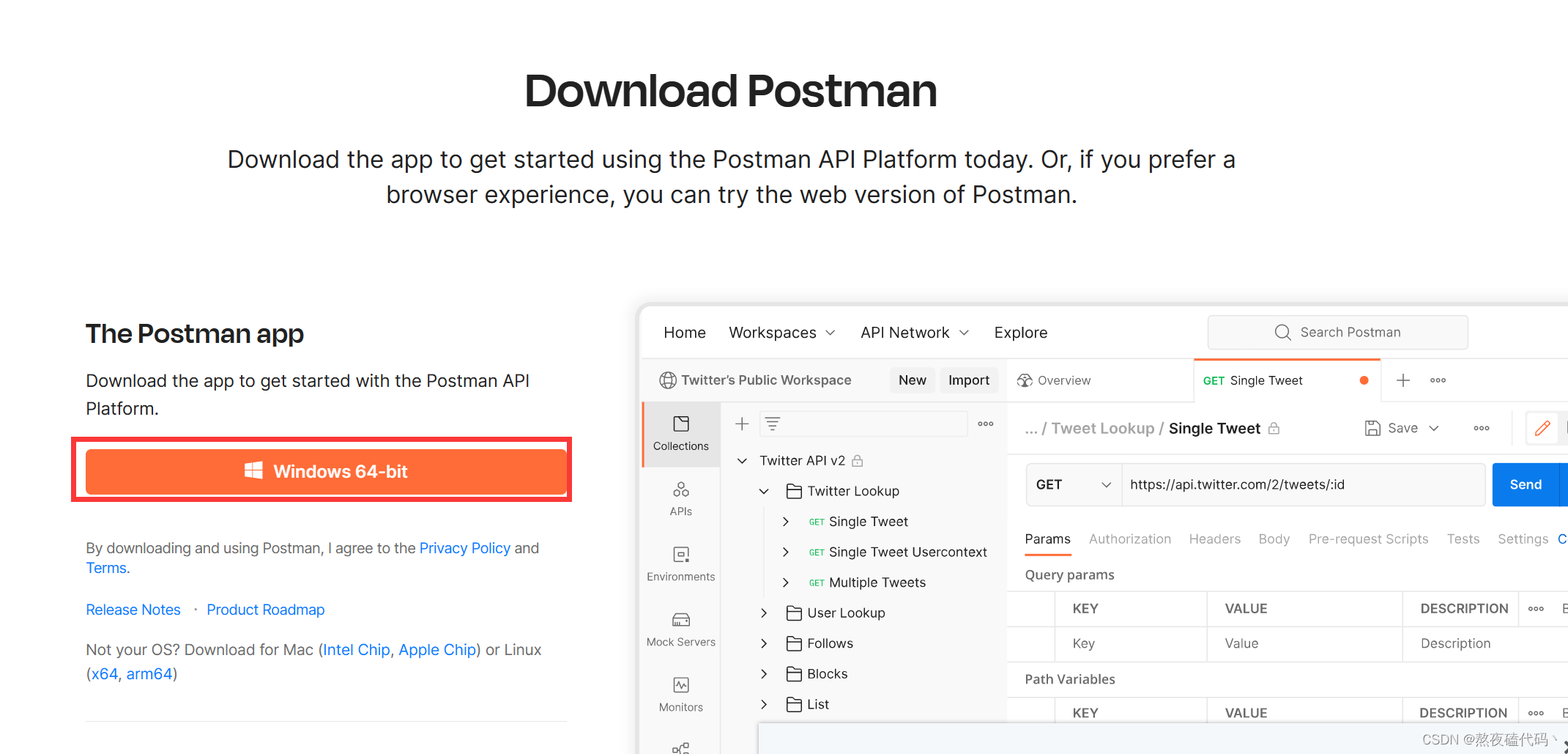The image size is (1568, 754).
Task: Click the plus icon to open a new request tab
Action: pyautogui.click(x=1403, y=380)
